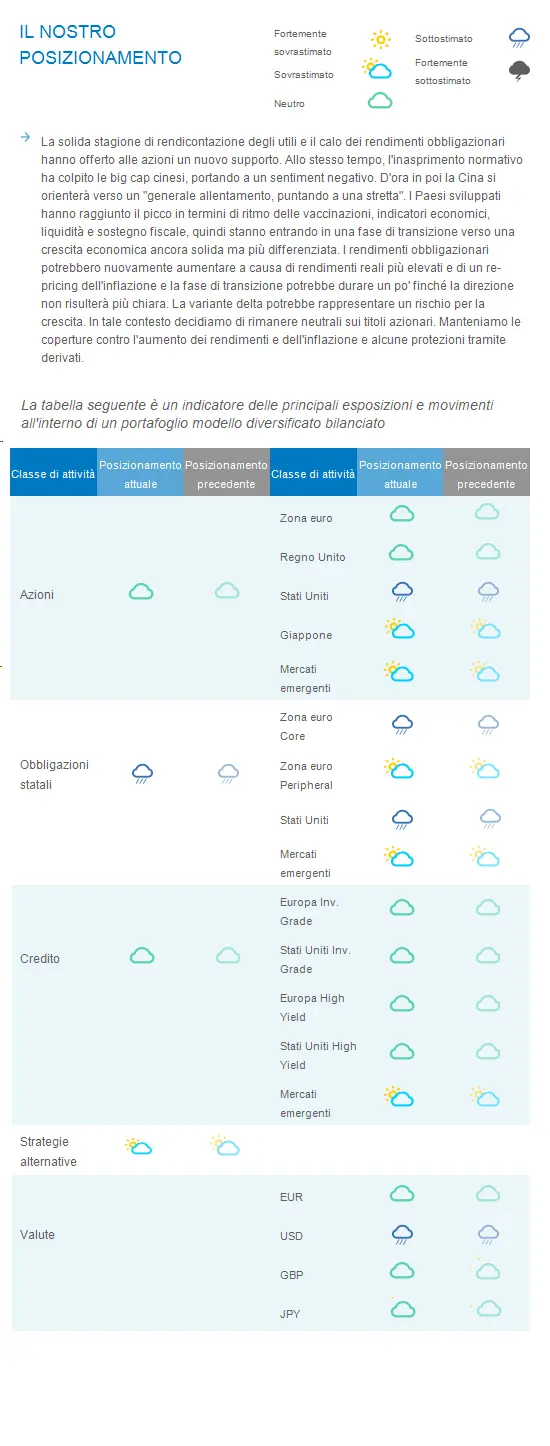Click the Fortemente sovrastimato sun icon in legend

[x=380, y=40]
